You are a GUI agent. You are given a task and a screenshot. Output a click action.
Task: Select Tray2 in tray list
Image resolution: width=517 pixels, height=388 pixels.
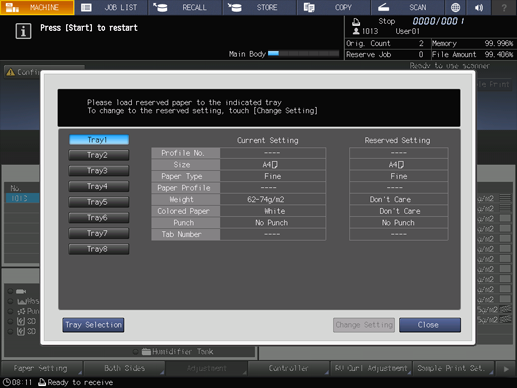(x=99, y=155)
